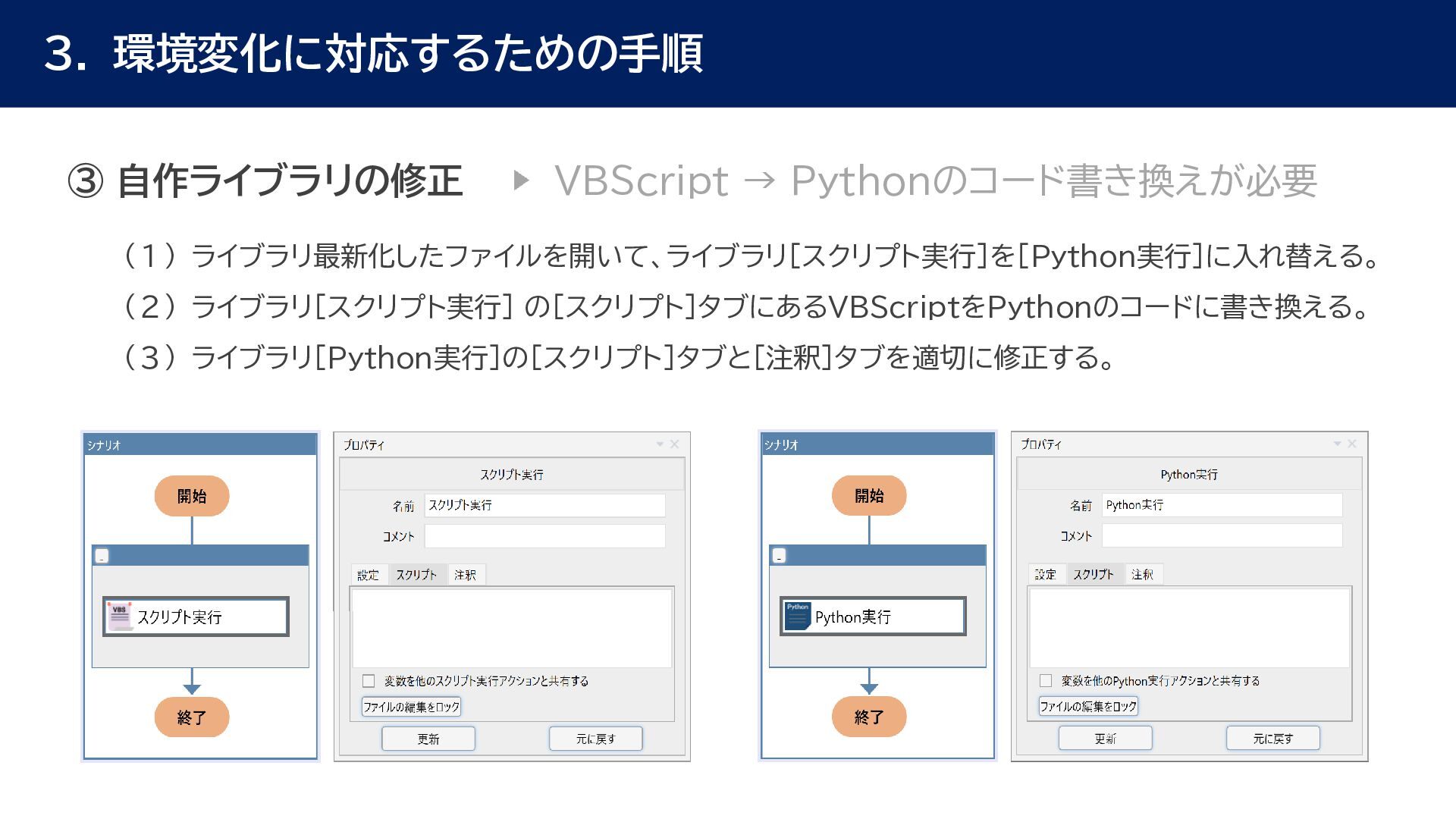Close the right プロパティ panel

(x=1351, y=444)
